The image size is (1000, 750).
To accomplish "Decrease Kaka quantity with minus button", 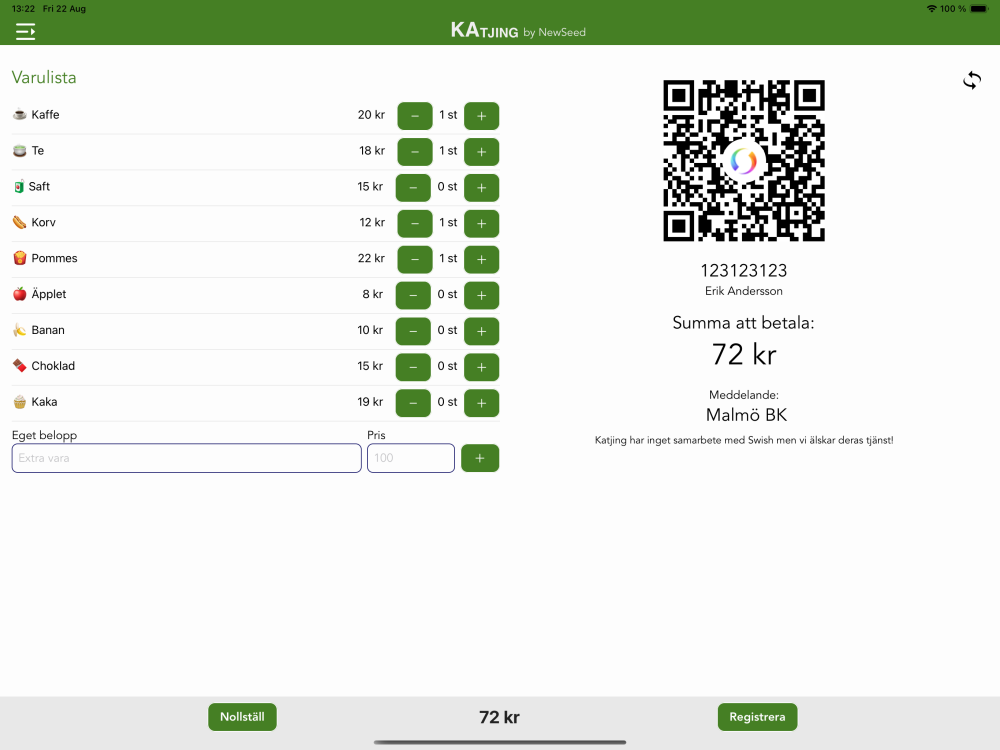I will (413, 402).
